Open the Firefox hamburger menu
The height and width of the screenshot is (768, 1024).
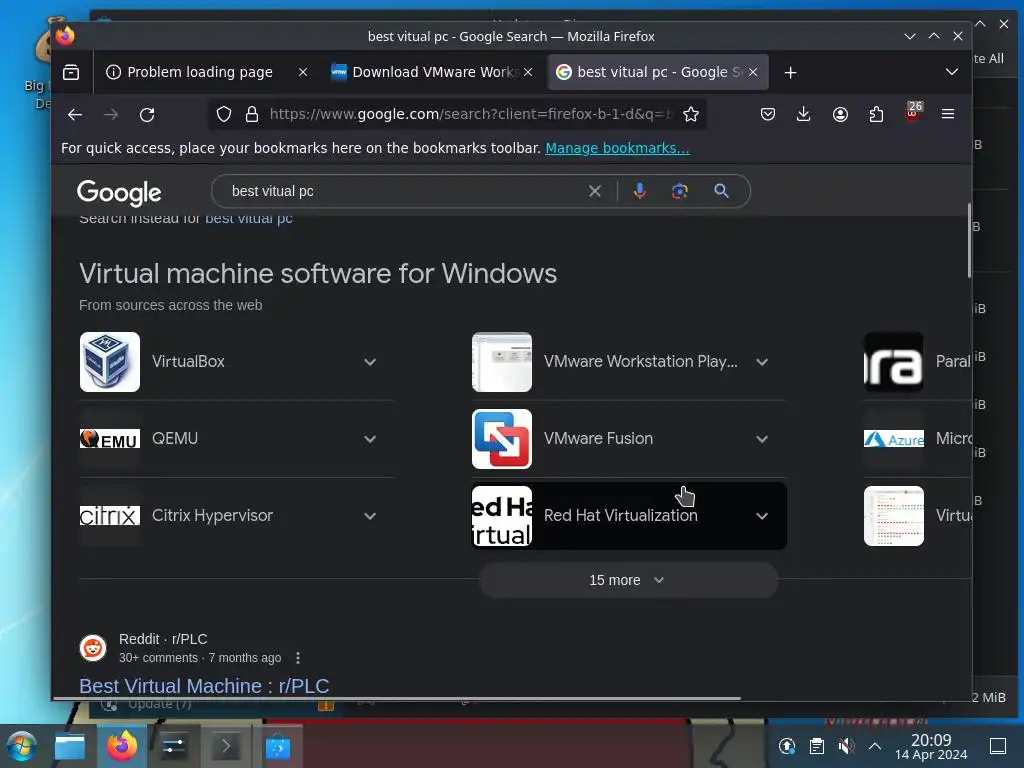[948, 114]
